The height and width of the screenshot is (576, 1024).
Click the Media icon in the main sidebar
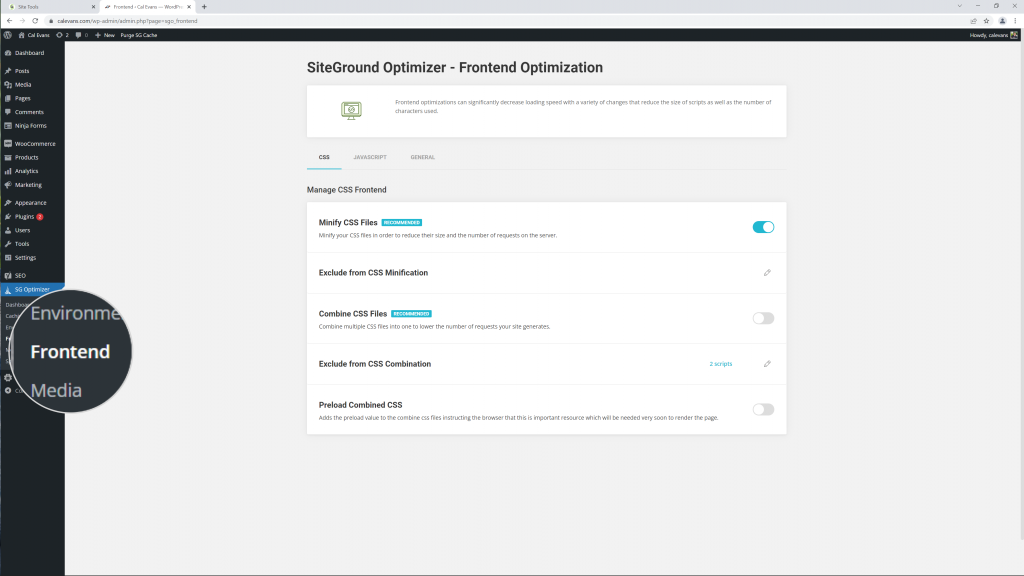tap(8, 84)
